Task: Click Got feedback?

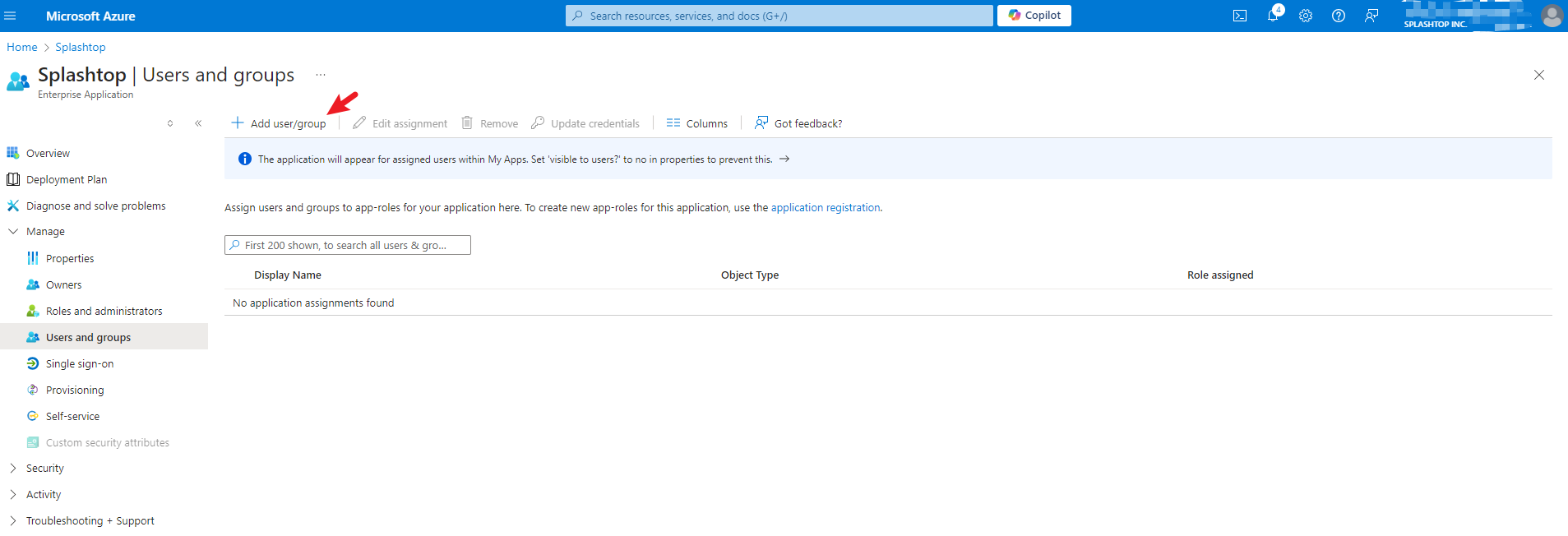Action: coord(798,123)
